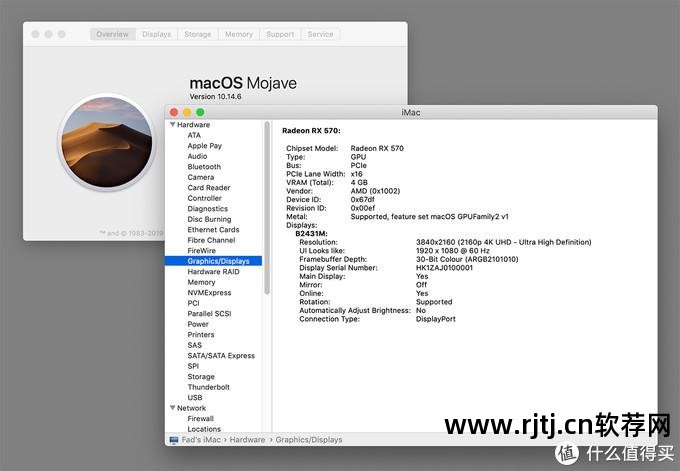Screen dimensions: 680x471
Task: Select Ethernet Cards in the sidebar
Action: point(213,229)
